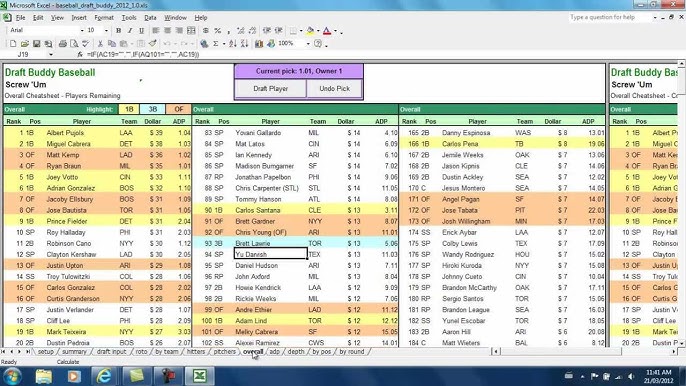Switch to the pitchers sheet tab

224,351
